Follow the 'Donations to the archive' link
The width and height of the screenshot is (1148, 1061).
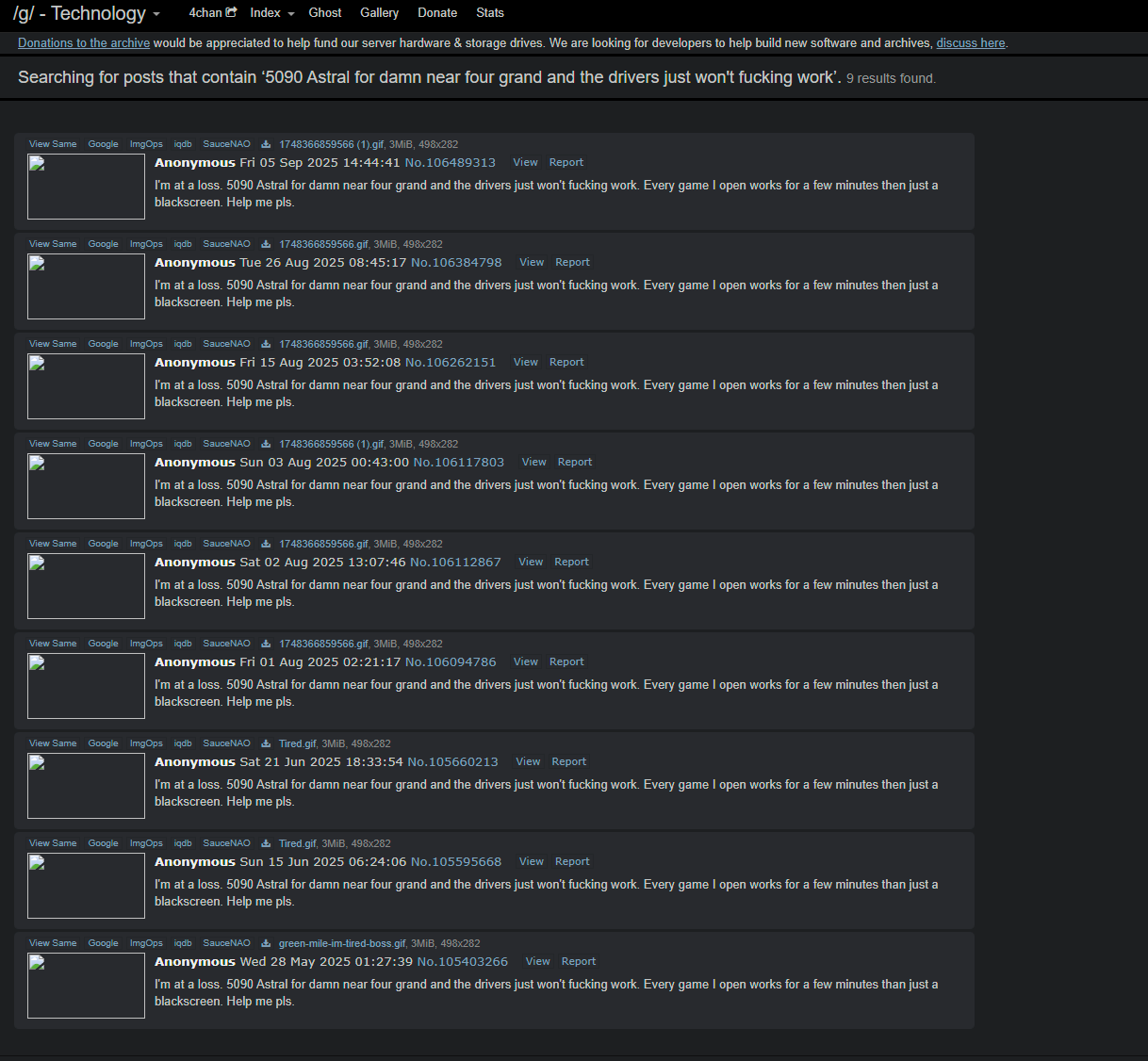[84, 42]
